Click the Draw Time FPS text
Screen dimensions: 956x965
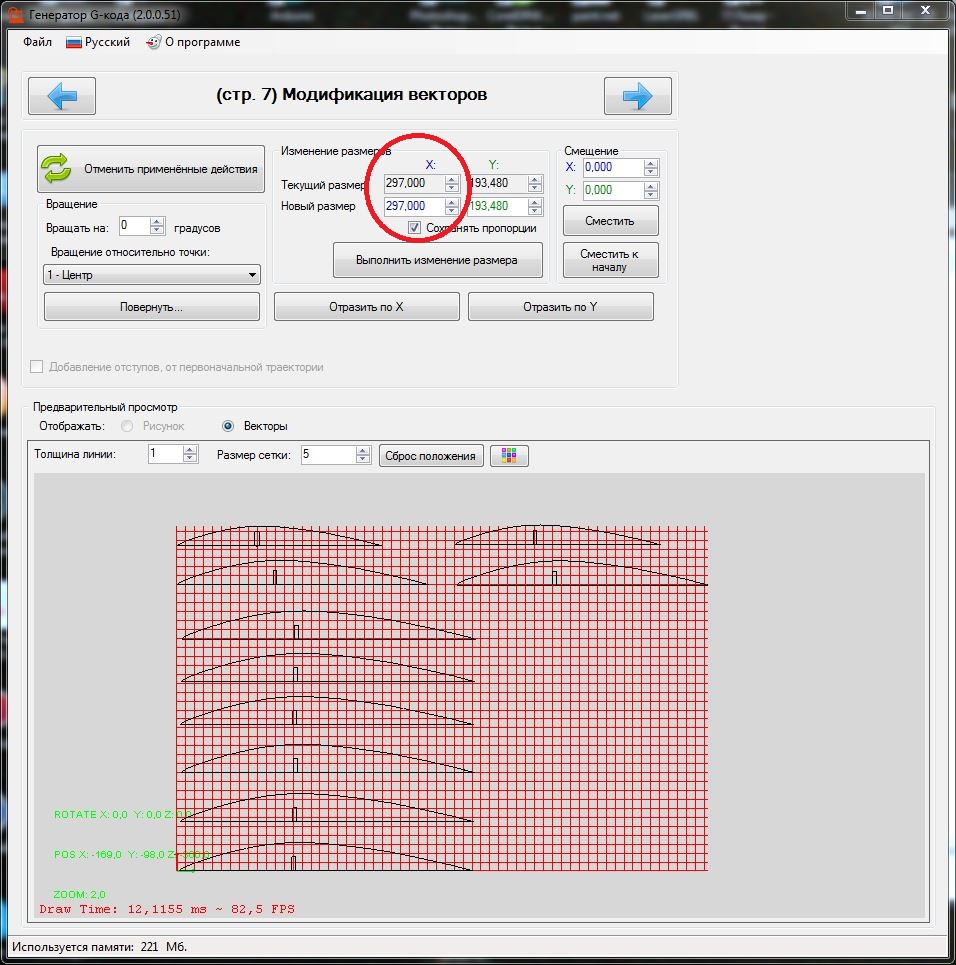[167, 909]
